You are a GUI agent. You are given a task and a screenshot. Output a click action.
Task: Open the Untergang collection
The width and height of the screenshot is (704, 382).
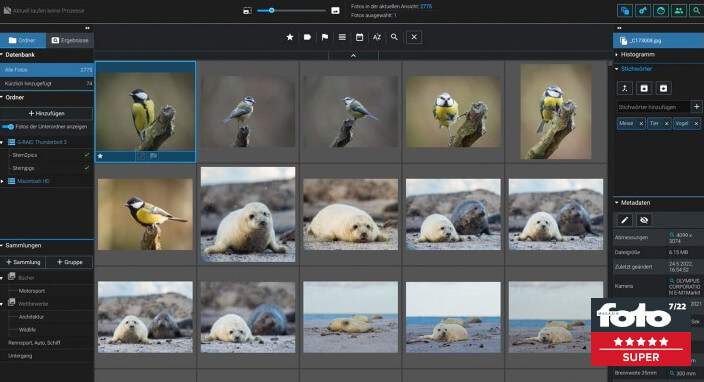tap(20, 356)
